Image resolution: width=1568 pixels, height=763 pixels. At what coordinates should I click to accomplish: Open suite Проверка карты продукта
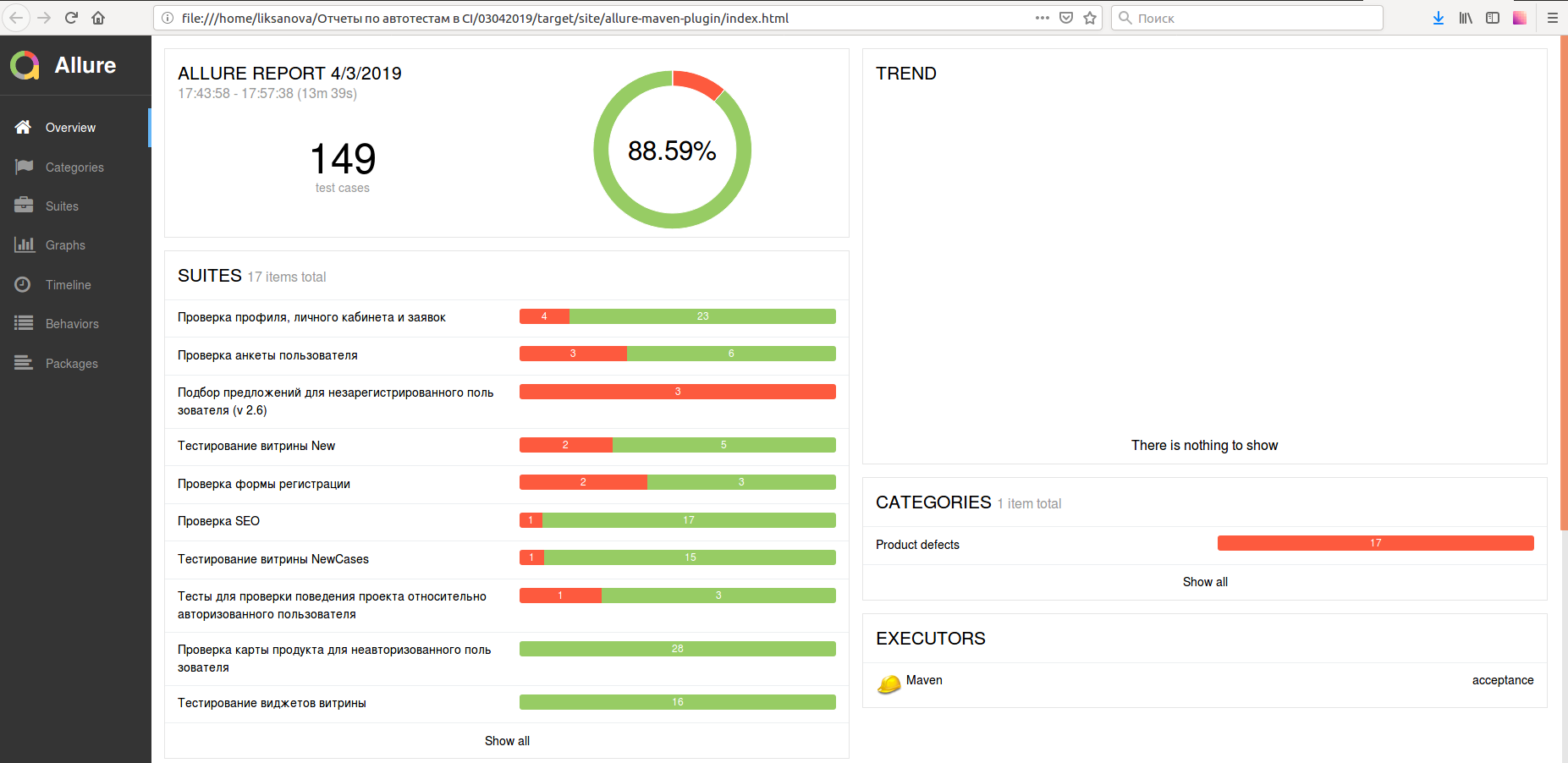click(x=507, y=659)
